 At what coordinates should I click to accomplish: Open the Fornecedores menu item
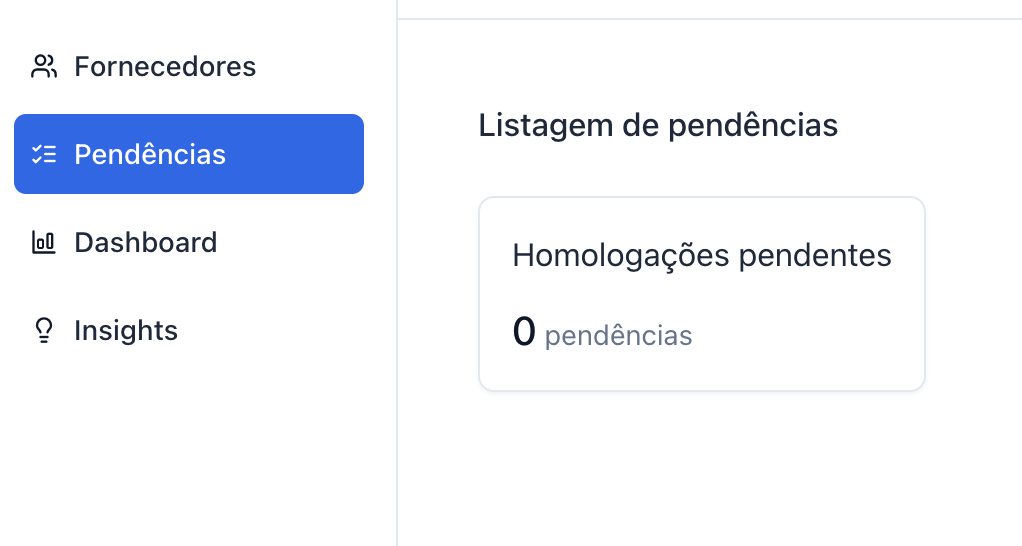[165, 67]
